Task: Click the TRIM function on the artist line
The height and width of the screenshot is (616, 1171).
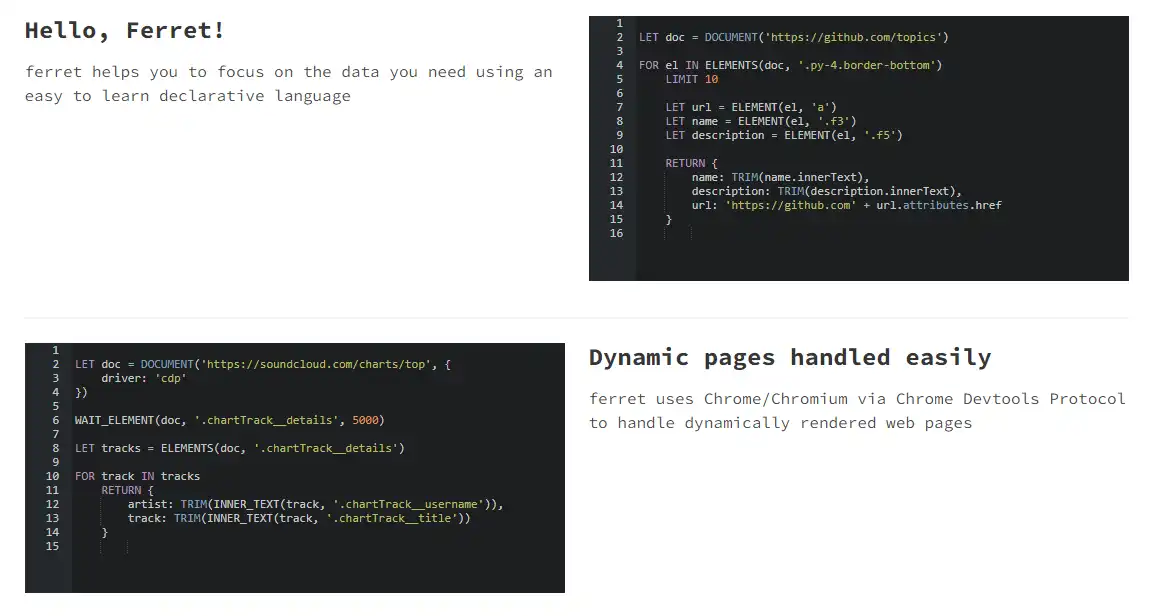Action: point(188,504)
